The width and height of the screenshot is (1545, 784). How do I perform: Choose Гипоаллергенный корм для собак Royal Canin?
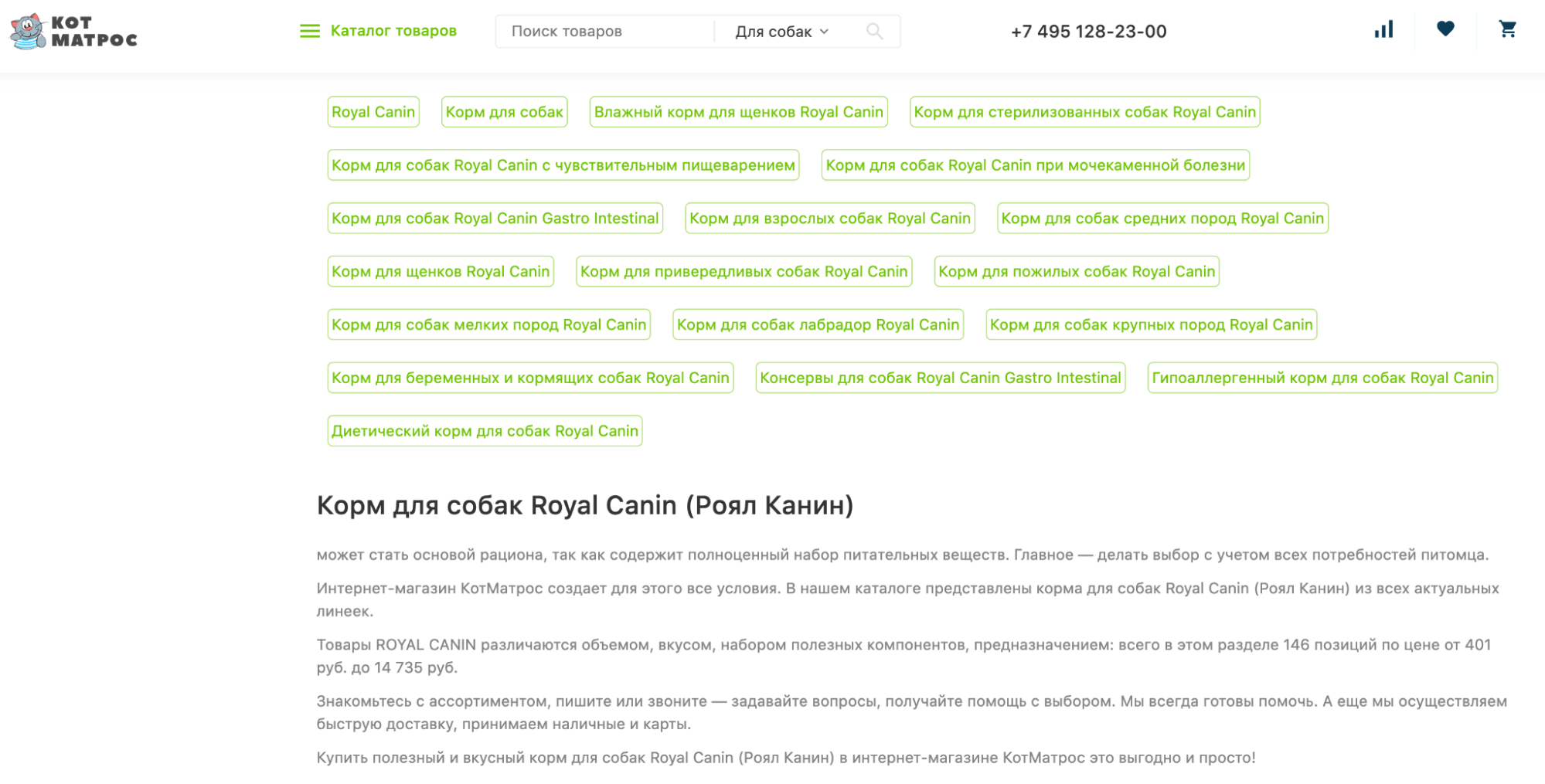(x=1322, y=378)
